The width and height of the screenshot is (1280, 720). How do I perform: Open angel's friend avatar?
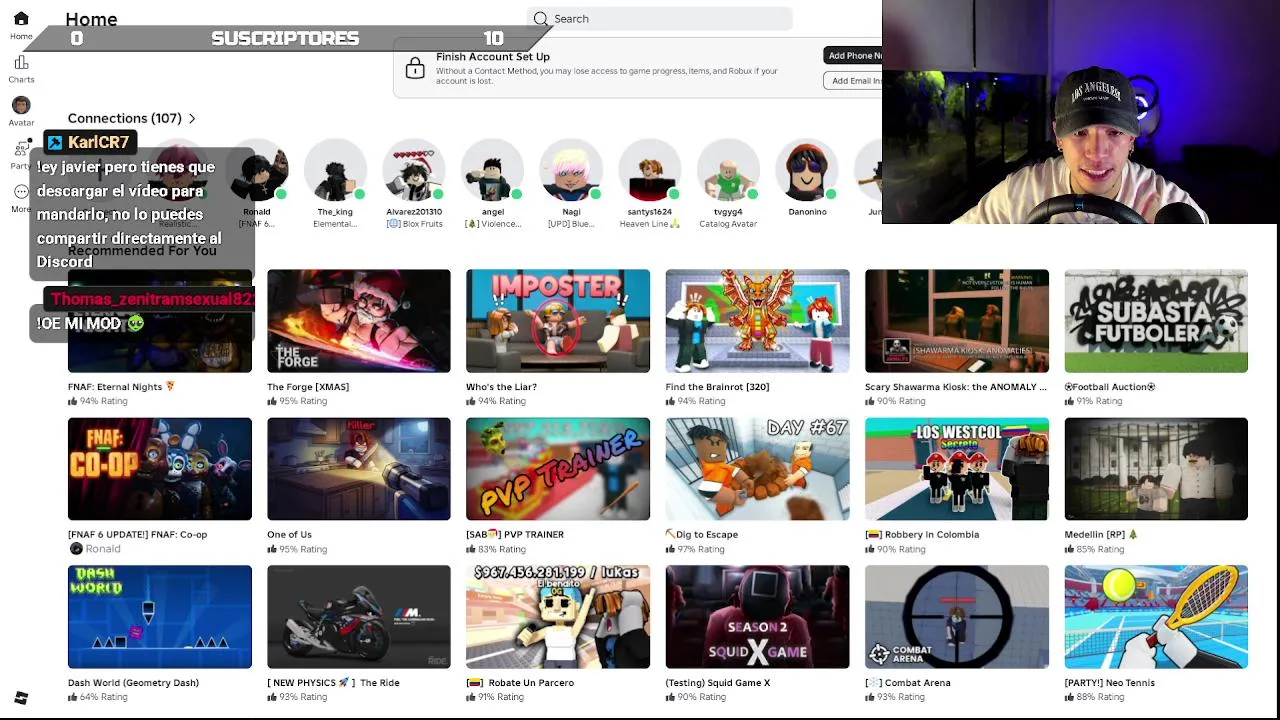[x=492, y=170]
